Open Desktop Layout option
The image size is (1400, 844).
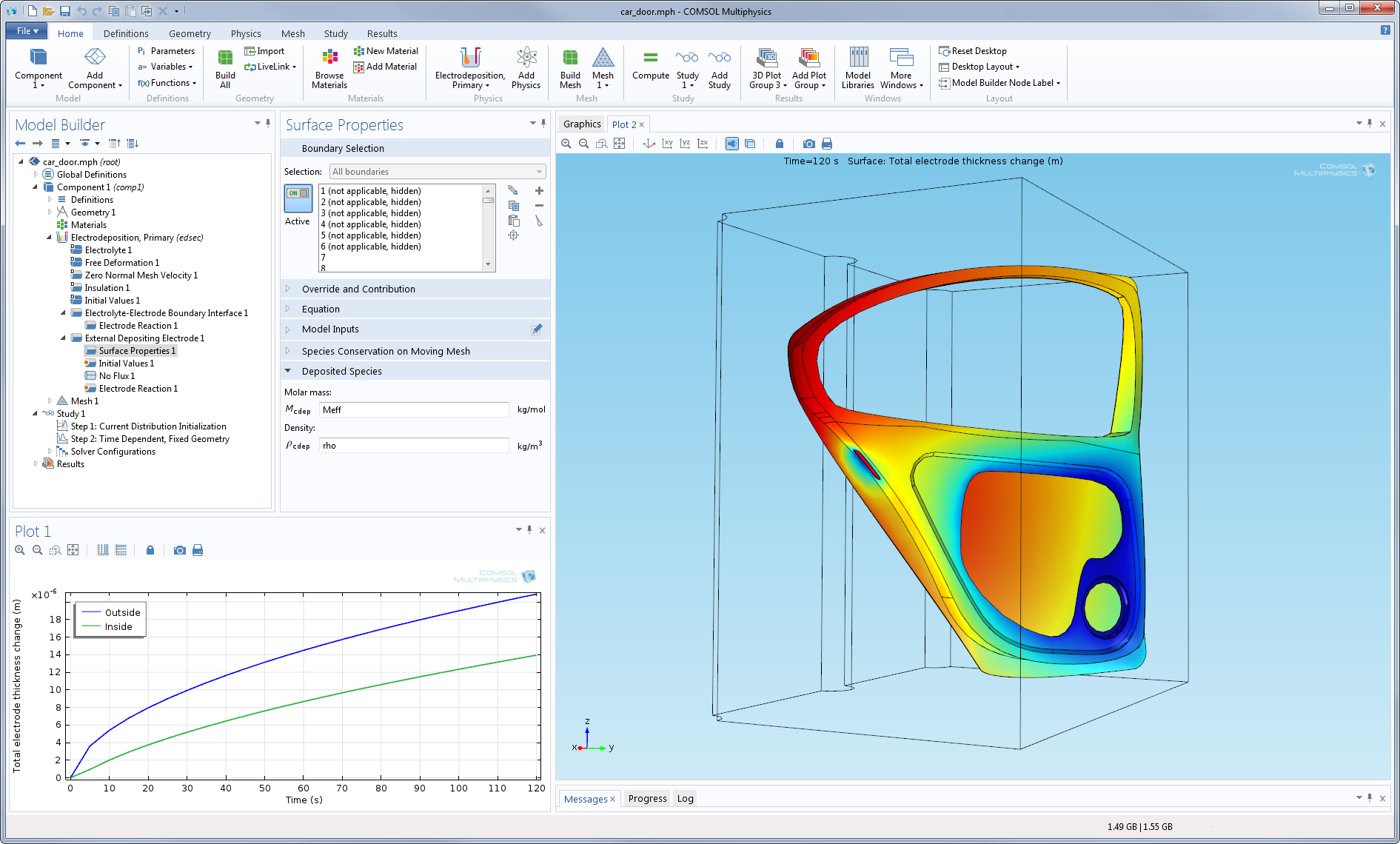coord(979,67)
